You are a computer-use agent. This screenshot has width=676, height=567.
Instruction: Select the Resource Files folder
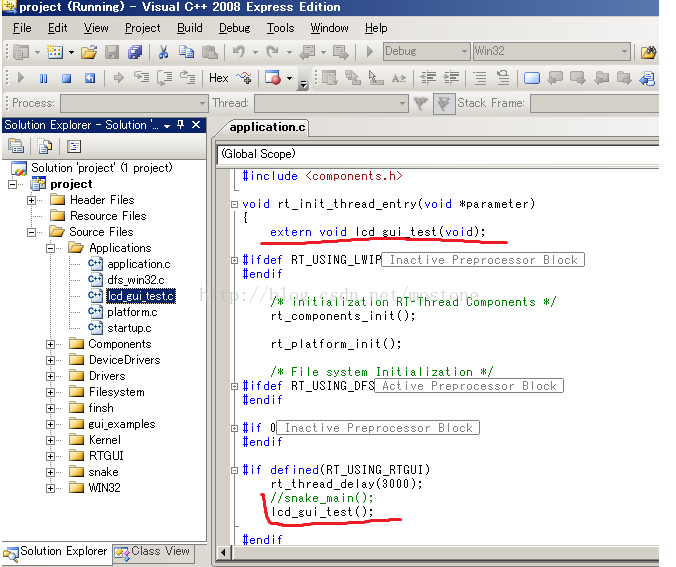pyautogui.click(x=108, y=216)
